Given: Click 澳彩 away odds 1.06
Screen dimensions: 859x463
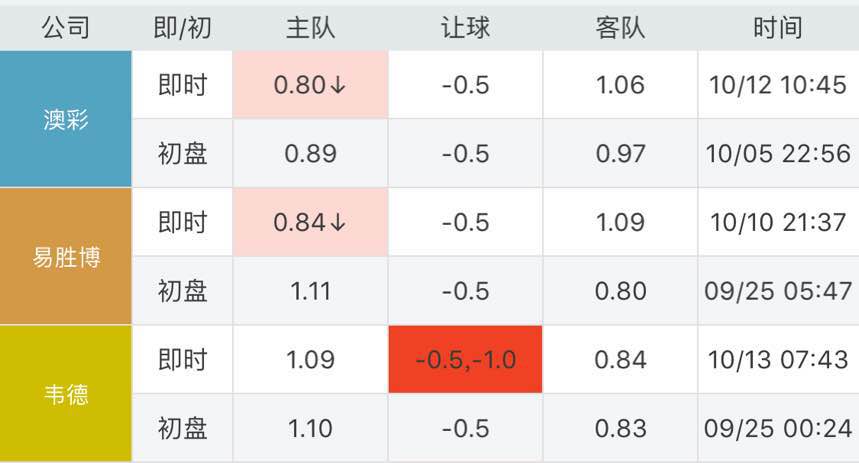Looking at the screenshot, I should click(620, 85).
